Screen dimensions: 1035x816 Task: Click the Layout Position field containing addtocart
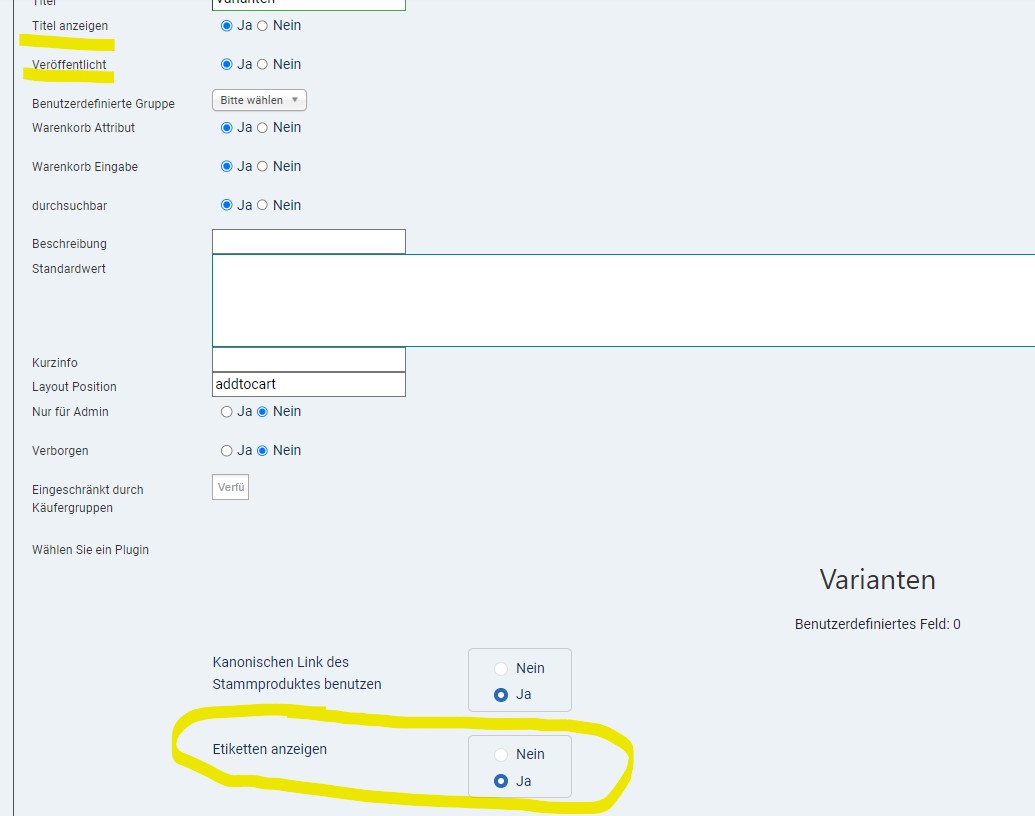click(x=309, y=385)
